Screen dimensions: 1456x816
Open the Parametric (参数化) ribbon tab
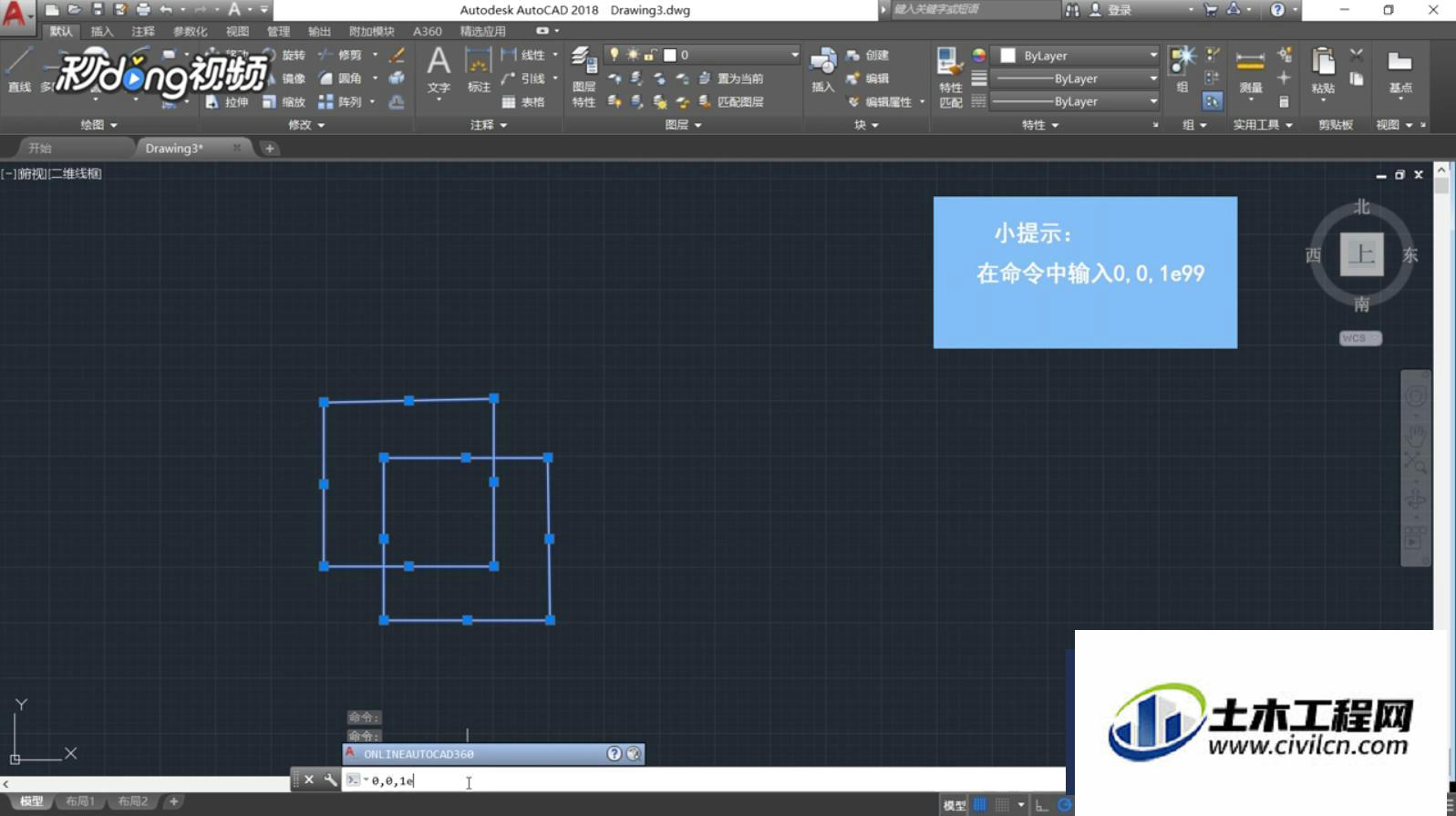(190, 31)
